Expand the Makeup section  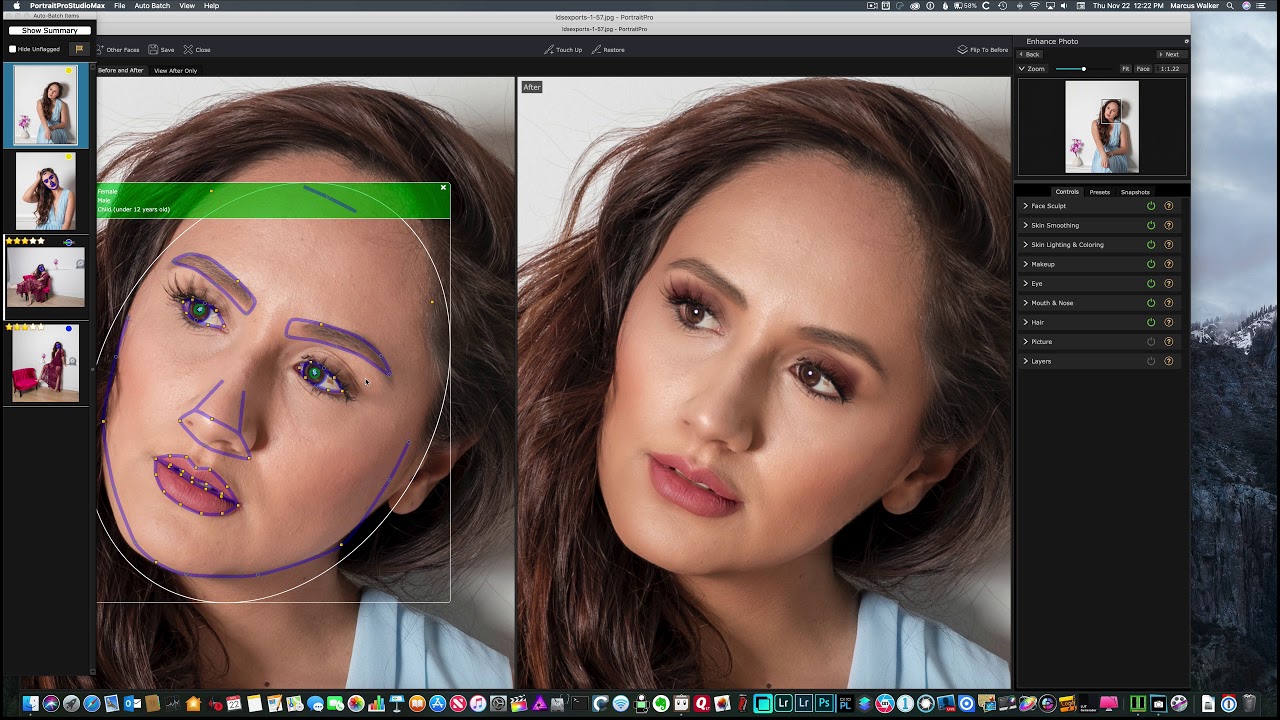[x=1026, y=264]
